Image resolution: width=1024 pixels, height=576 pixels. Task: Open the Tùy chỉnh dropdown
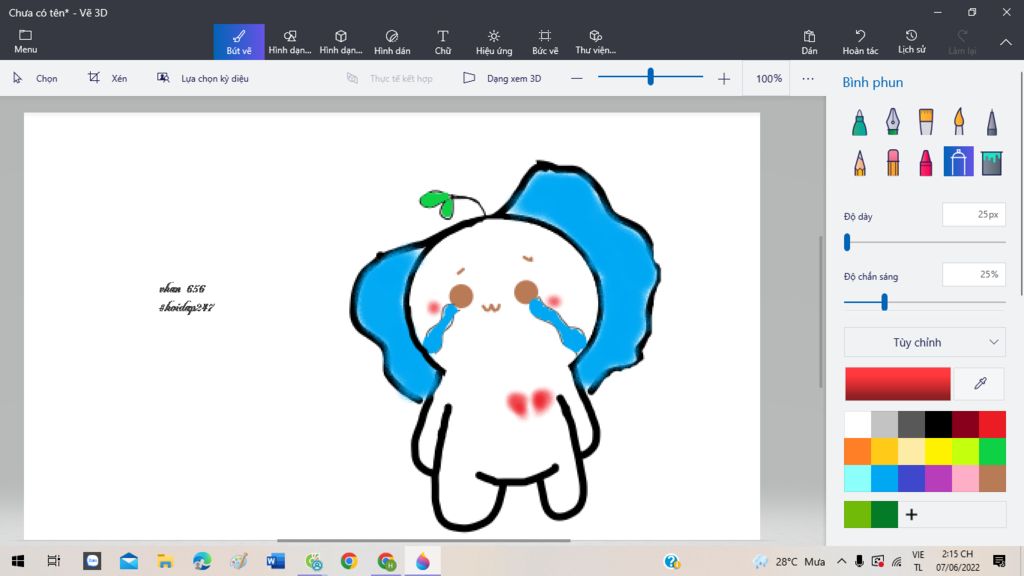(x=925, y=342)
